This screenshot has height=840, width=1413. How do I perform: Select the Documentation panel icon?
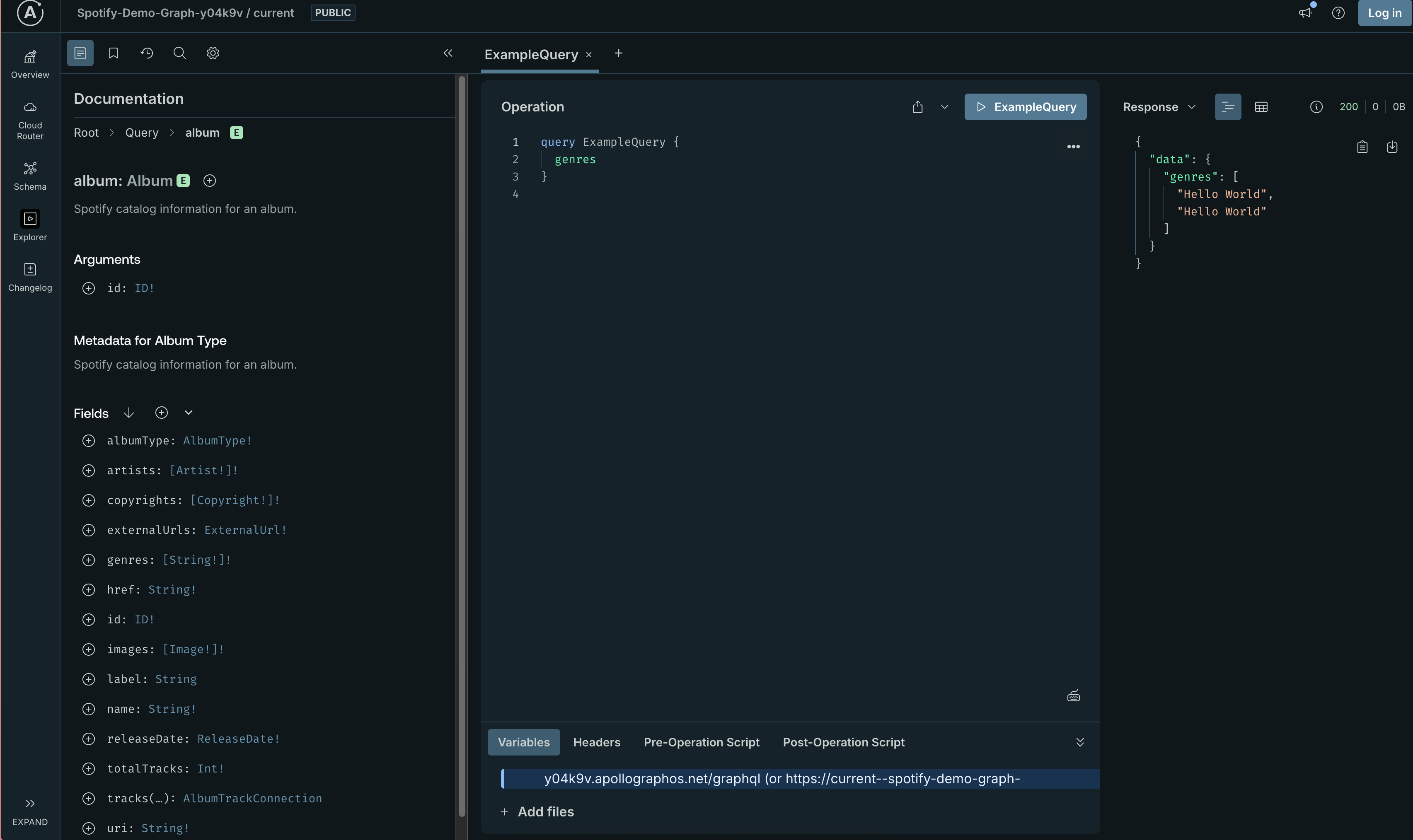[x=80, y=53]
